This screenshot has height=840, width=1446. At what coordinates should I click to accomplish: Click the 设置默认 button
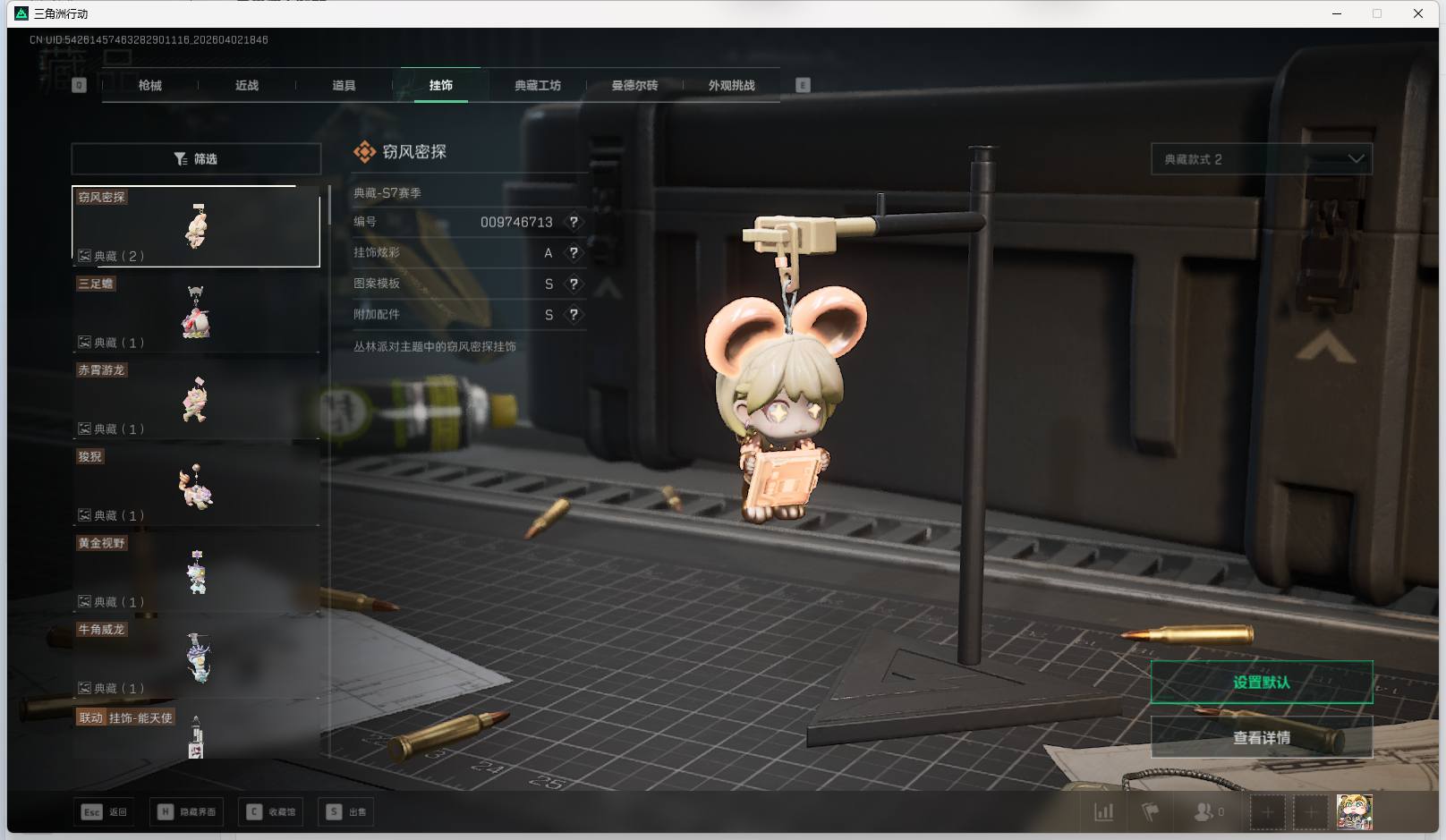click(1261, 683)
